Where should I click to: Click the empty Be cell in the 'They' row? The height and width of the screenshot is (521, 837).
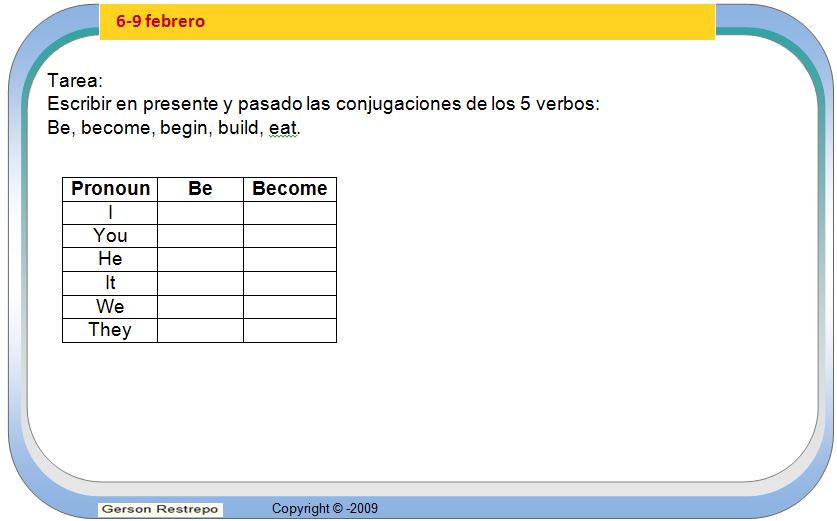point(200,330)
